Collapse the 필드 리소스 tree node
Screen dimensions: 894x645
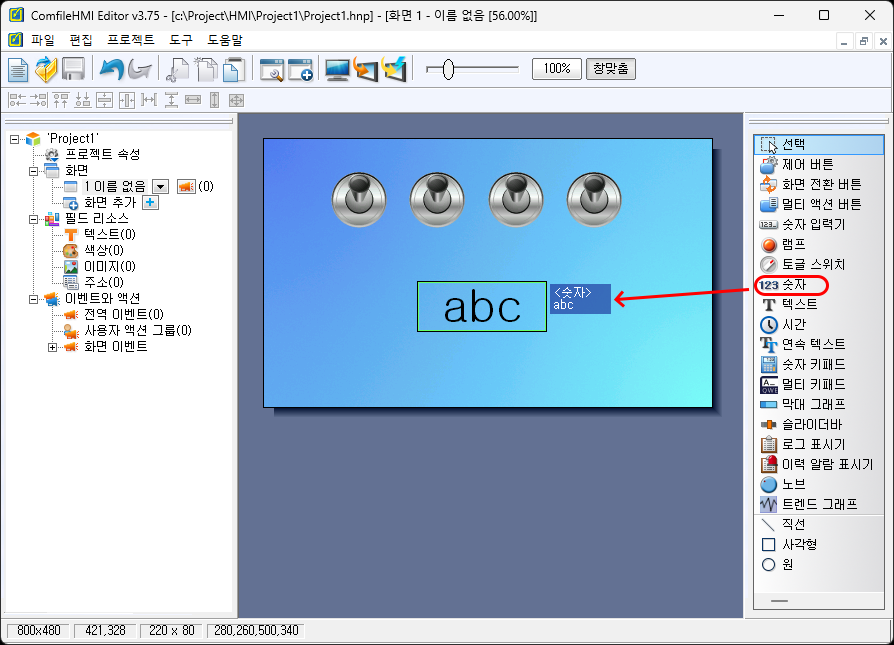[x=33, y=219]
